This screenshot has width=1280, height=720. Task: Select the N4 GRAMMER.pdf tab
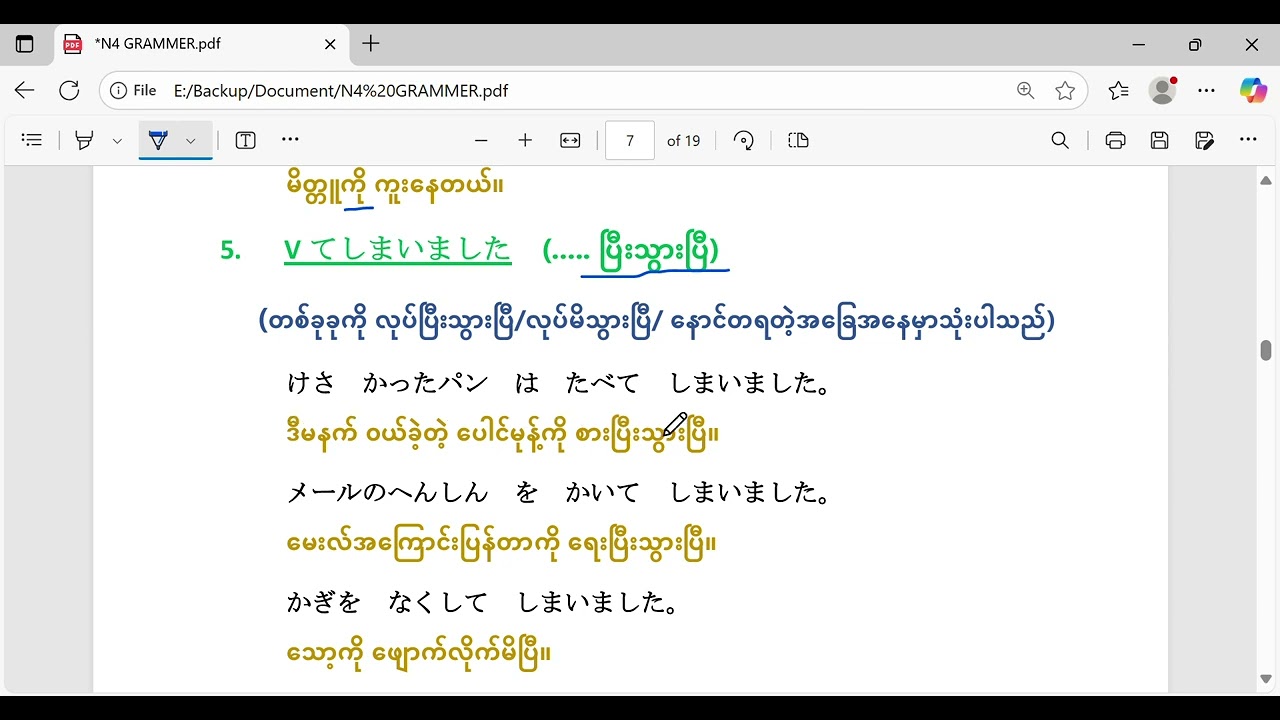tap(200, 44)
